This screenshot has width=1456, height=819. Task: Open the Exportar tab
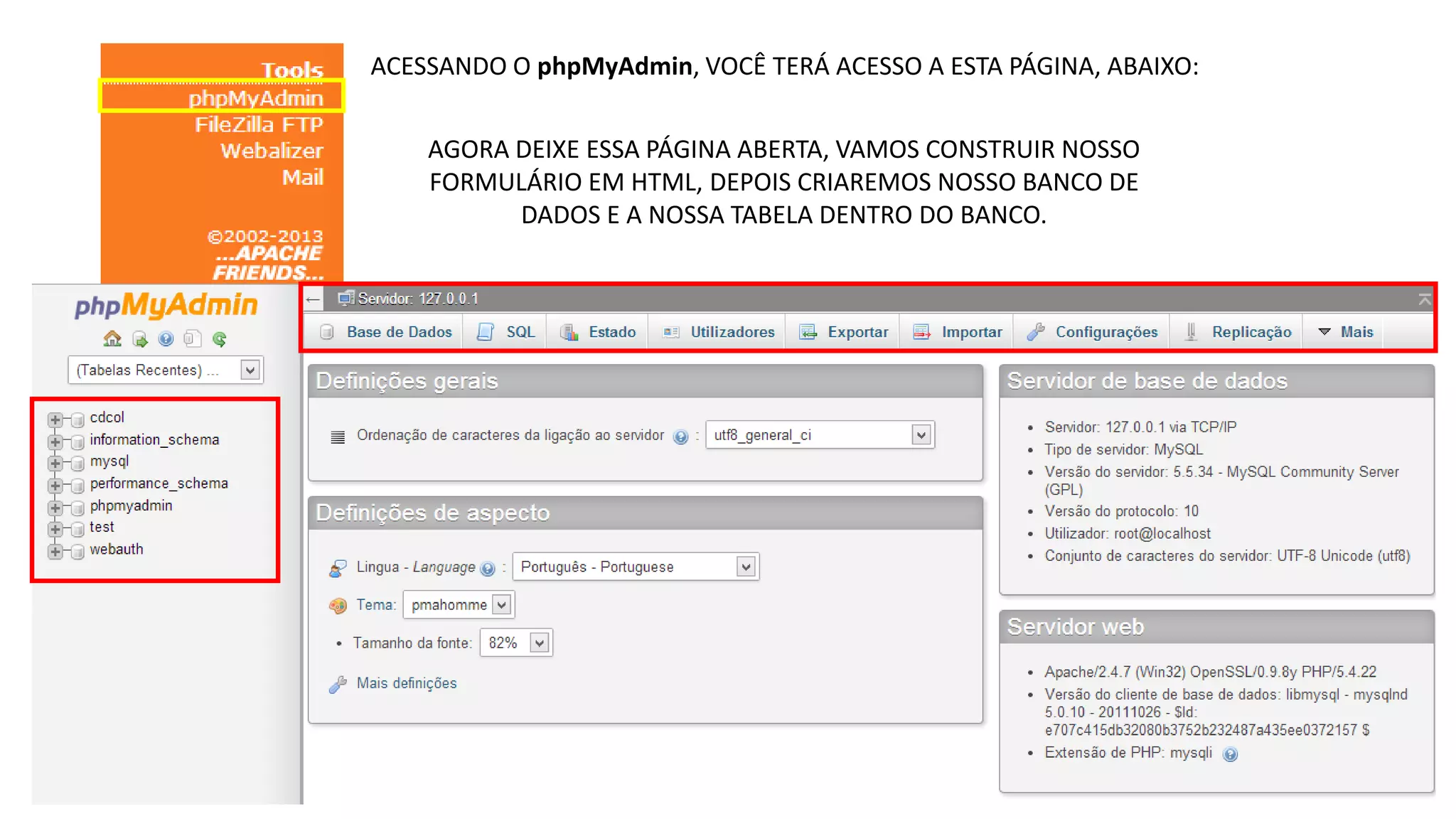843,332
